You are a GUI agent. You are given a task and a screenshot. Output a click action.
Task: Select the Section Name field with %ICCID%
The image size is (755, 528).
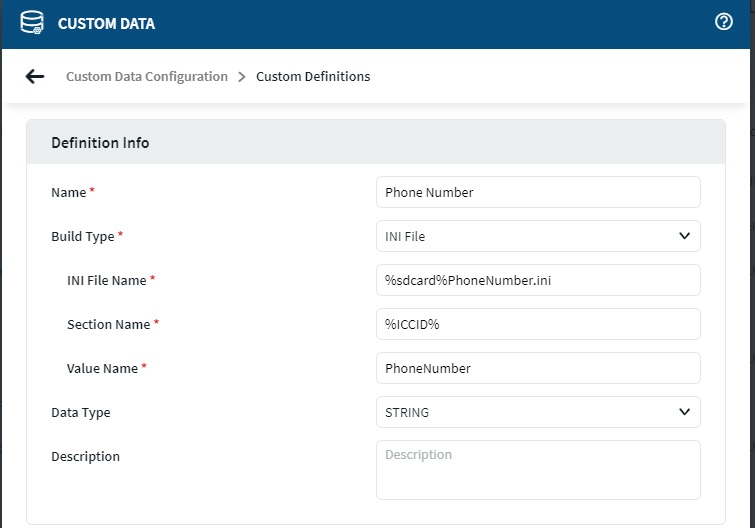pyautogui.click(x=538, y=324)
